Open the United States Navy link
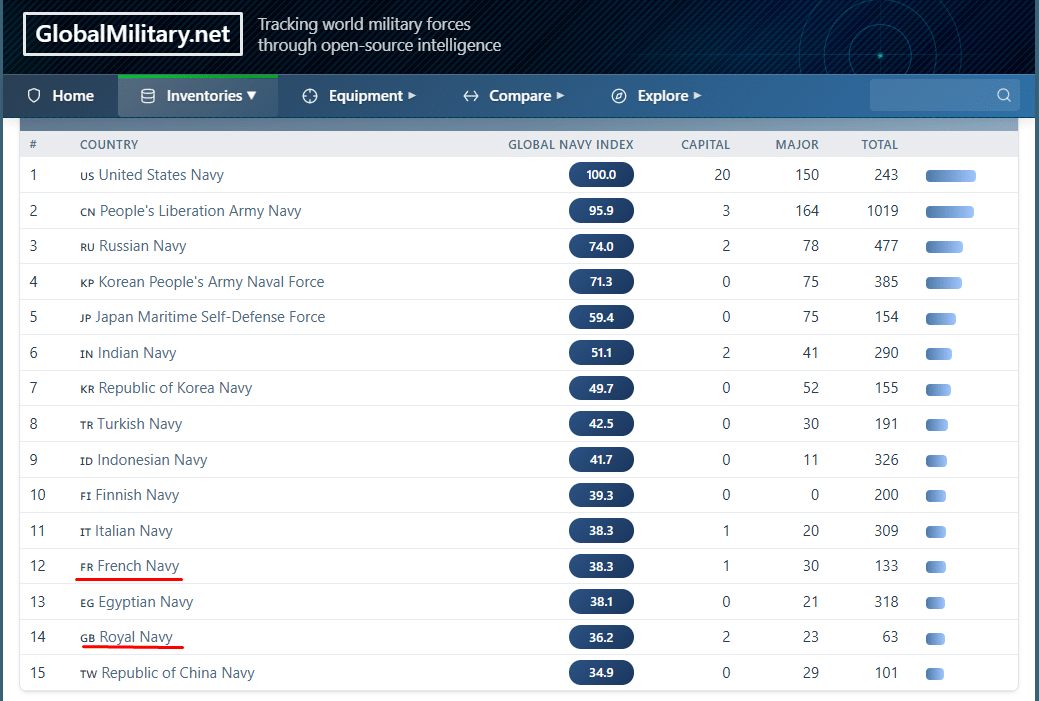The height and width of the screenshot is (701, 1039). (160, 175)
